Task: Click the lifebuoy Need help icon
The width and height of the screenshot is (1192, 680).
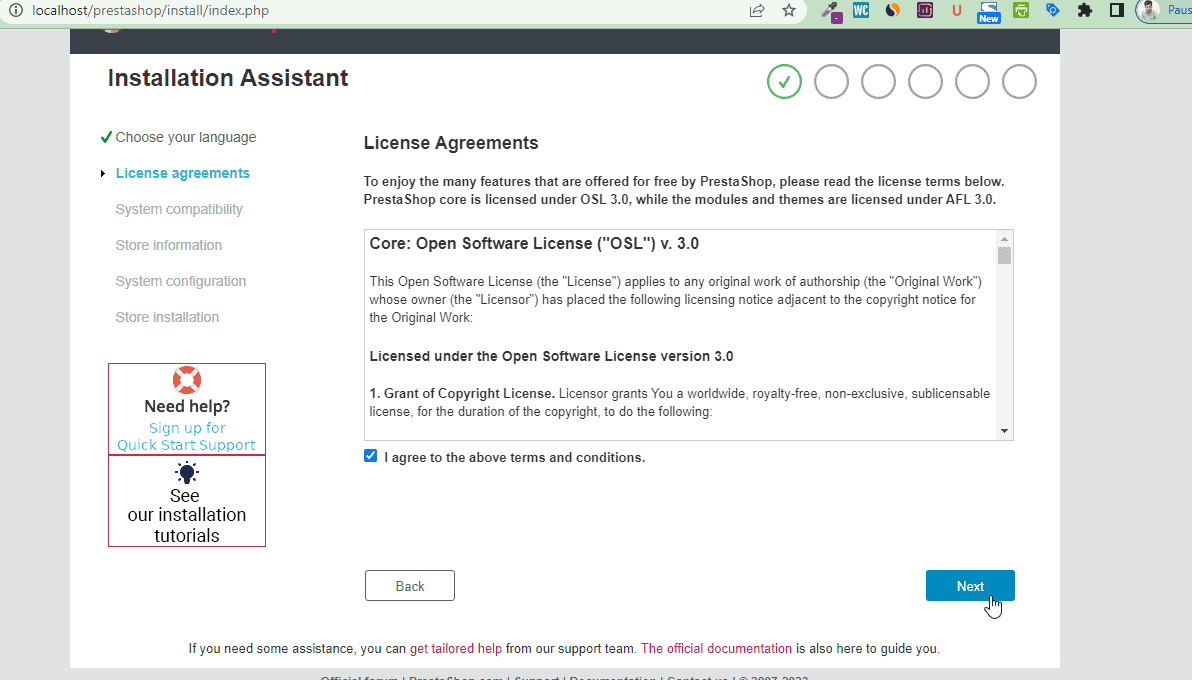Action: pos(186,380)
